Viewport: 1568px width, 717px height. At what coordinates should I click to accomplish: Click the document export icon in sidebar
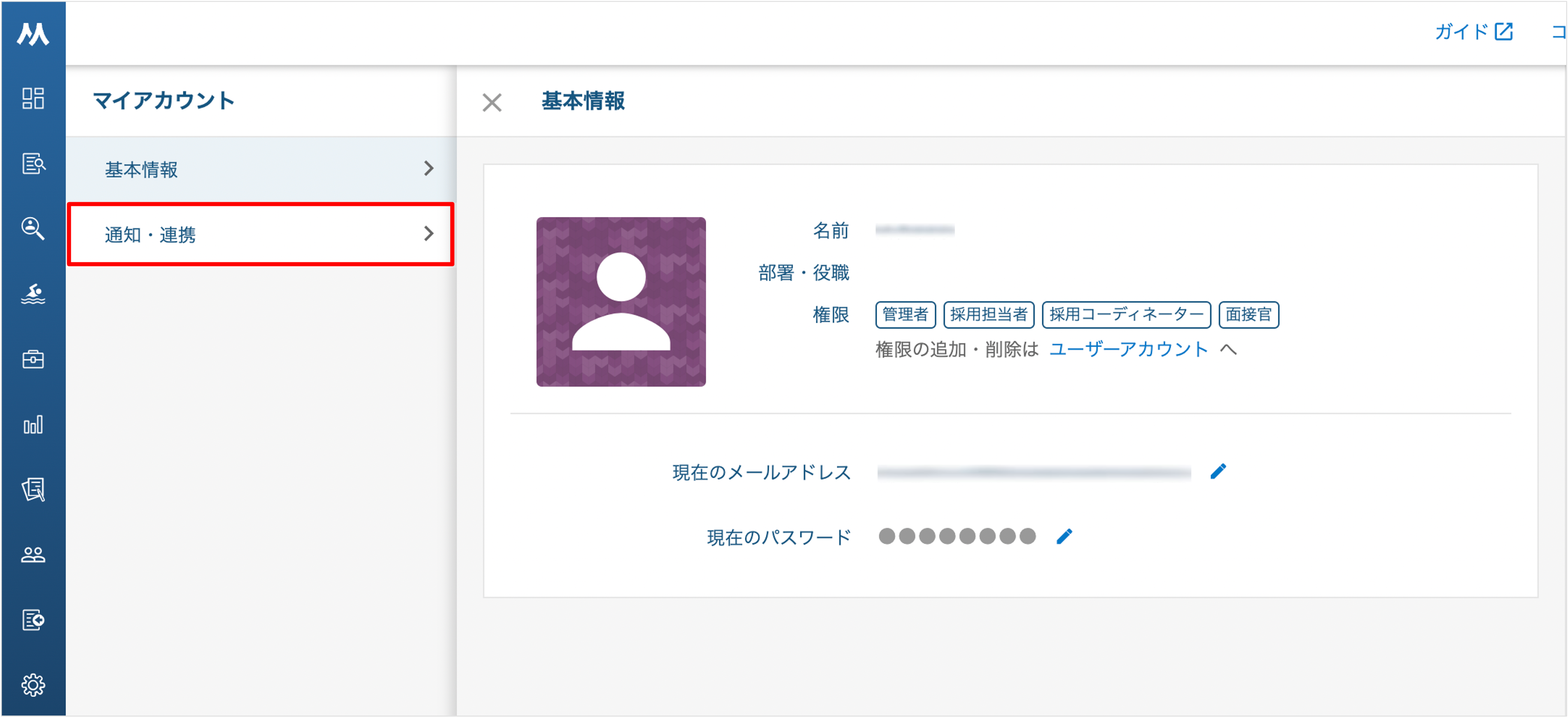coord(33,620)
